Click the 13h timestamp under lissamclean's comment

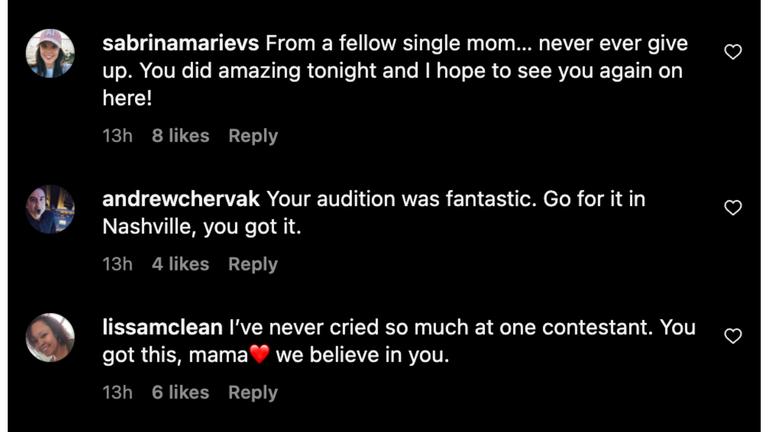(x=117, y=393)
